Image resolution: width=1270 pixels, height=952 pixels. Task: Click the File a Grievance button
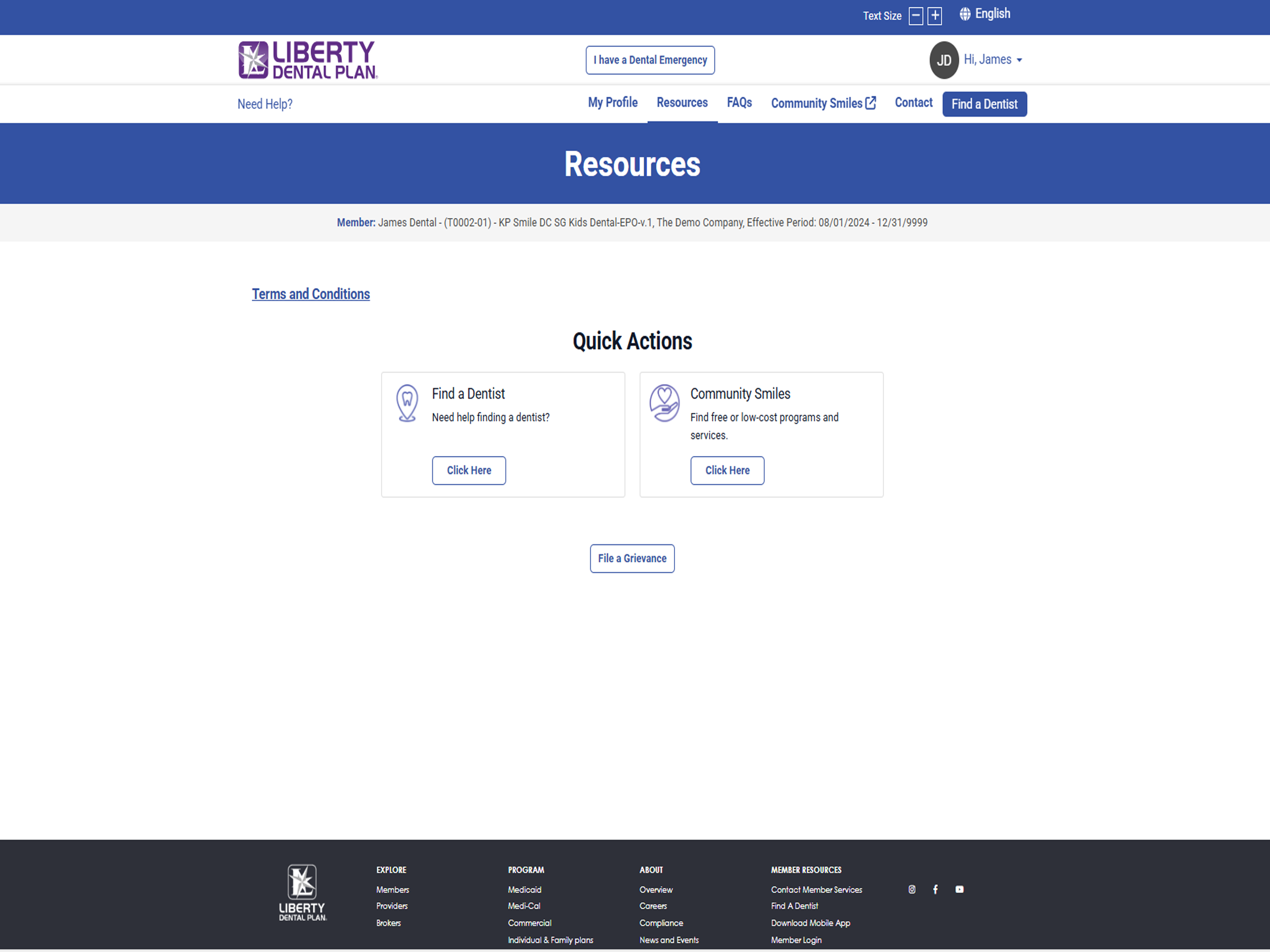pyautogui.click(x=632, y=558)
